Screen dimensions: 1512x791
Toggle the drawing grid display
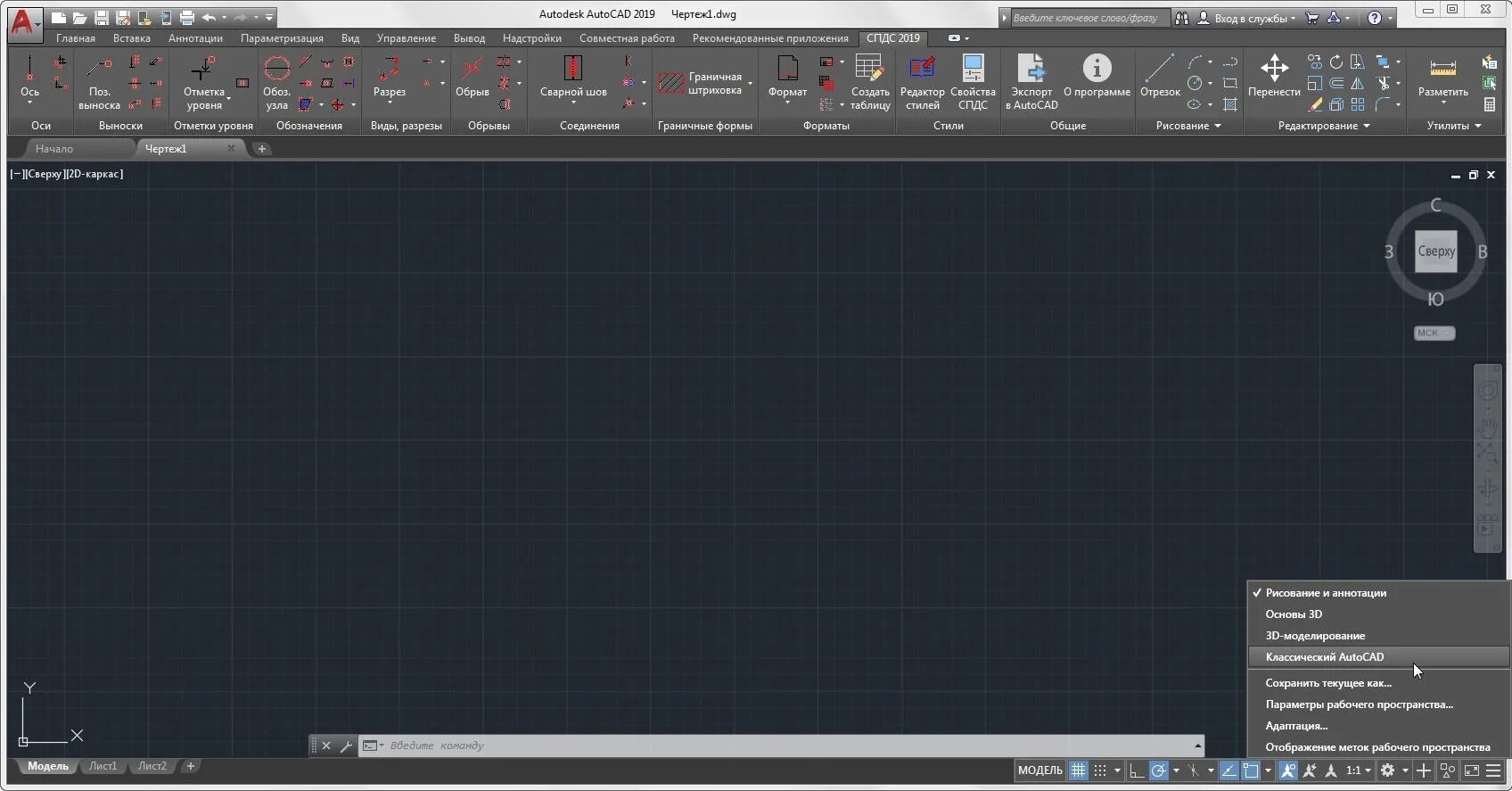[x=1078, y=770]
